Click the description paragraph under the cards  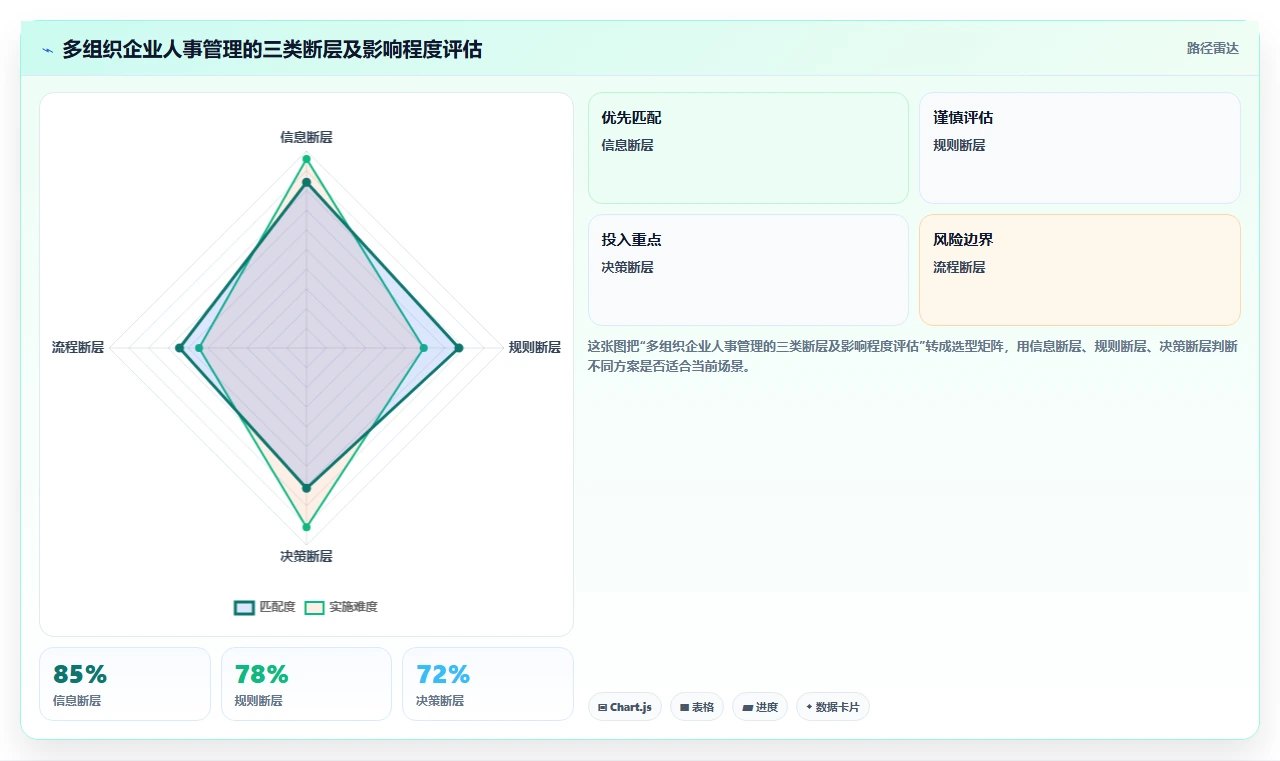coord(914,356)
